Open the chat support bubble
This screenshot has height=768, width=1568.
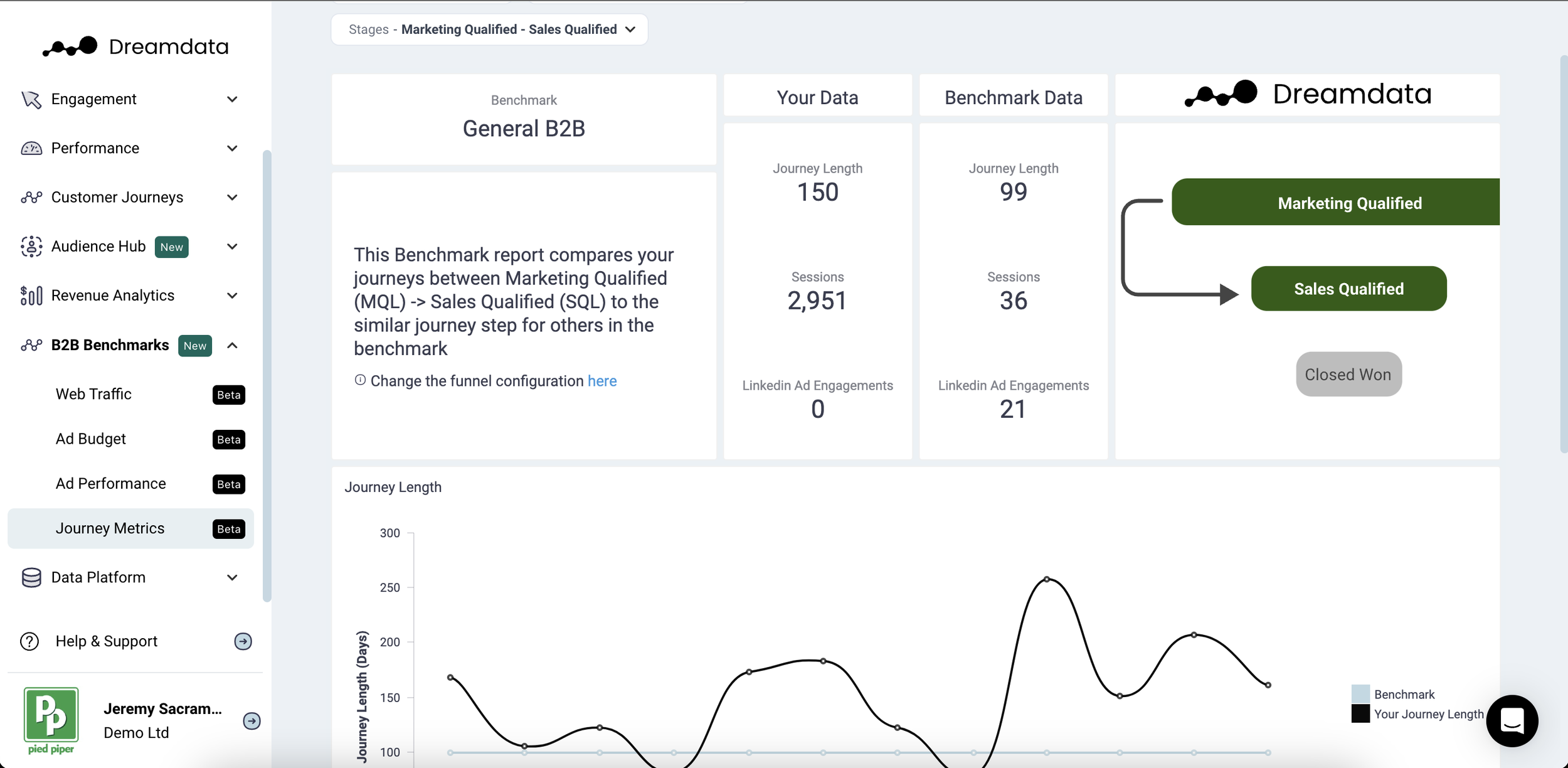(x=1512, y=722)
